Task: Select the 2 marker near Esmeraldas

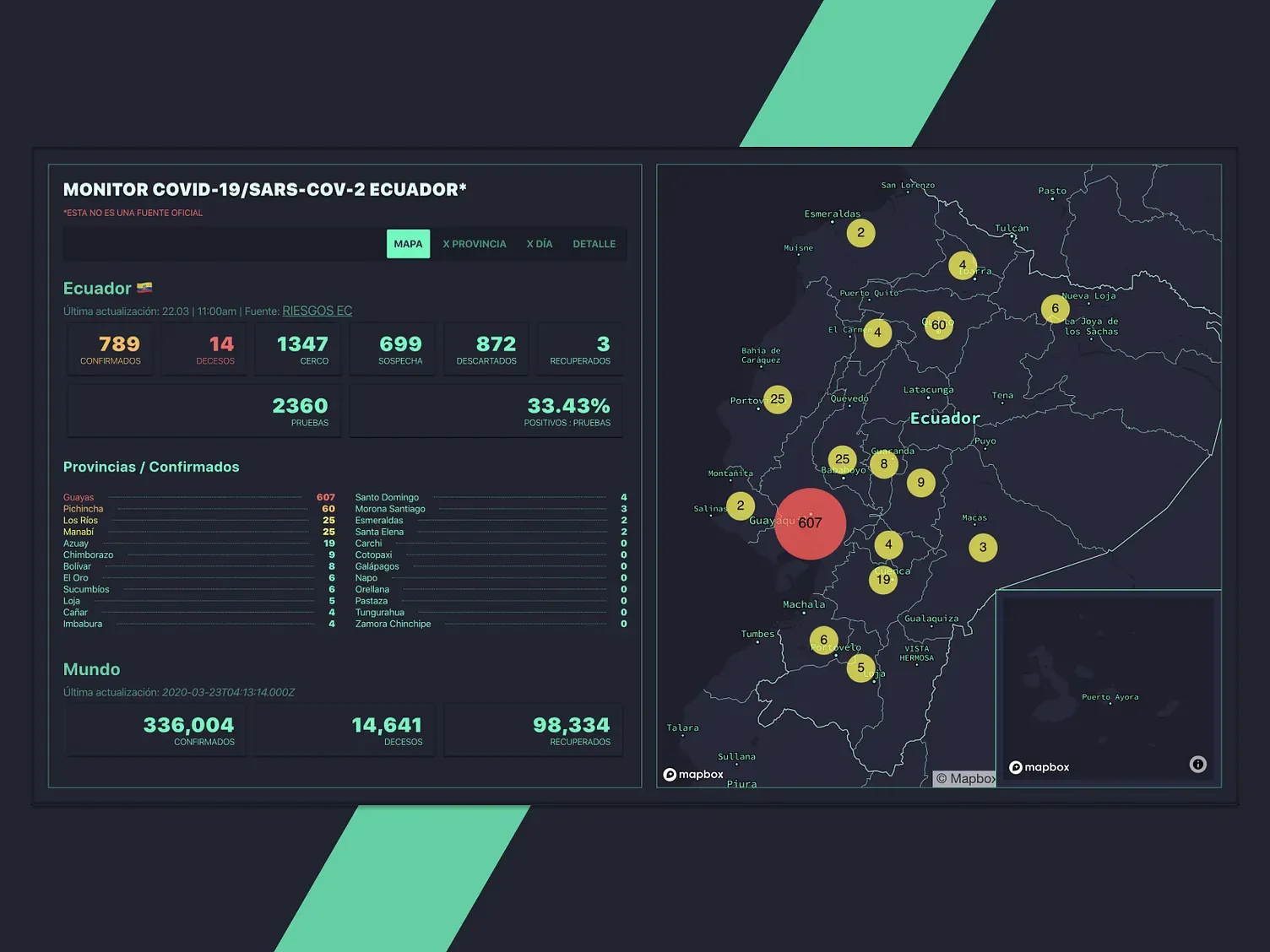Action: pos(860,232)
